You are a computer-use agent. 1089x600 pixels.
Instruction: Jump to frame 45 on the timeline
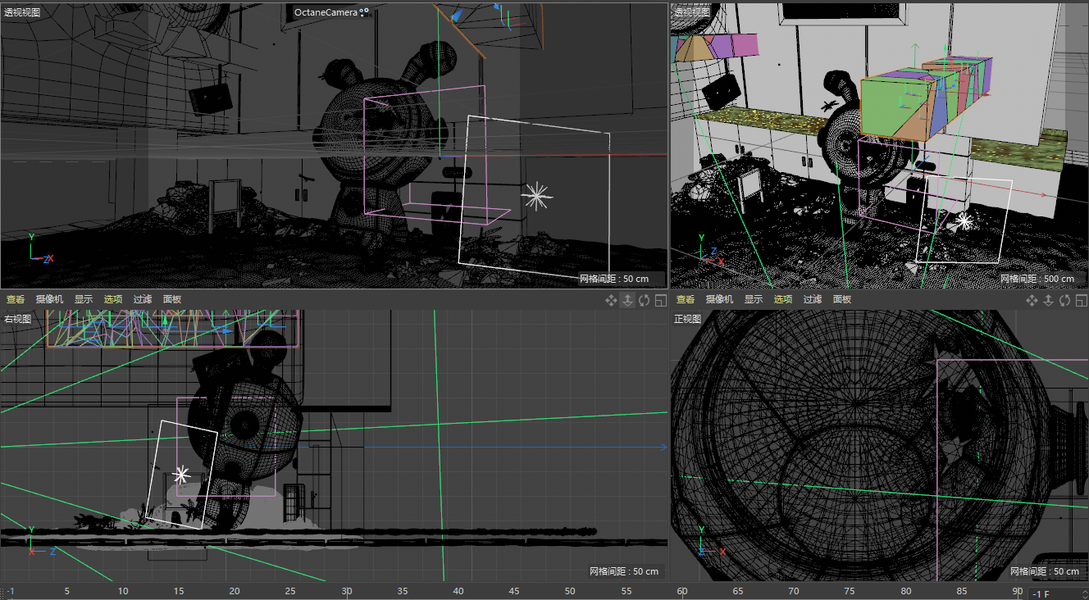514,592
